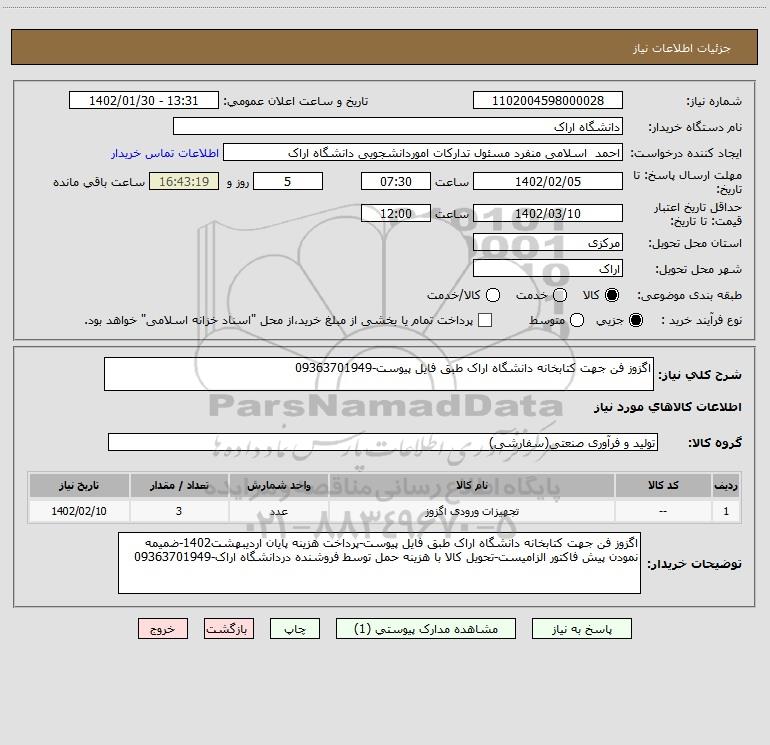The width and height of the screenshot is (770, 745).
Task: Click the بازگشت back button
Action: [x=229, y=629]
